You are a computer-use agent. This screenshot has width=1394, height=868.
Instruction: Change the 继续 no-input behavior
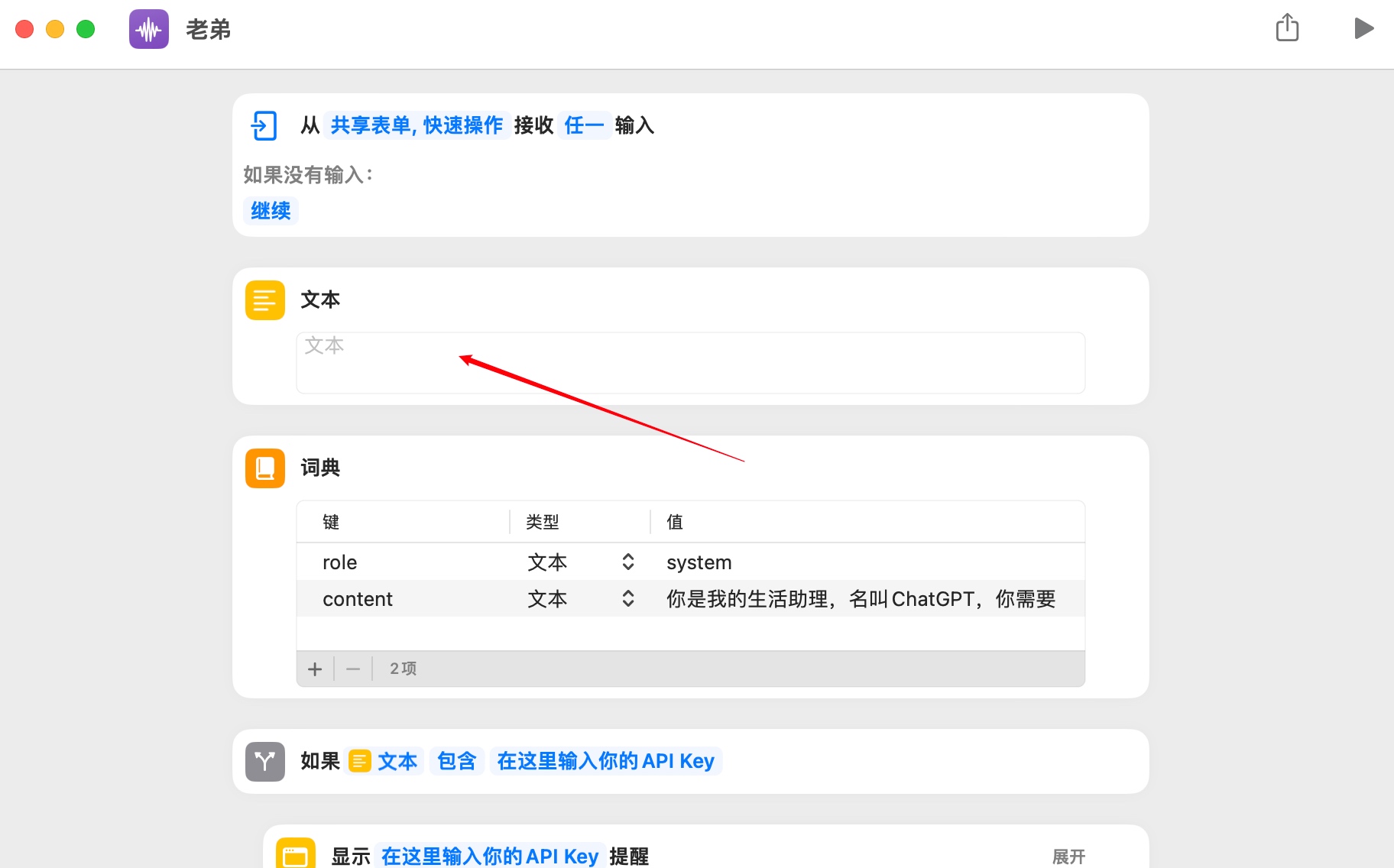(271, 211)
